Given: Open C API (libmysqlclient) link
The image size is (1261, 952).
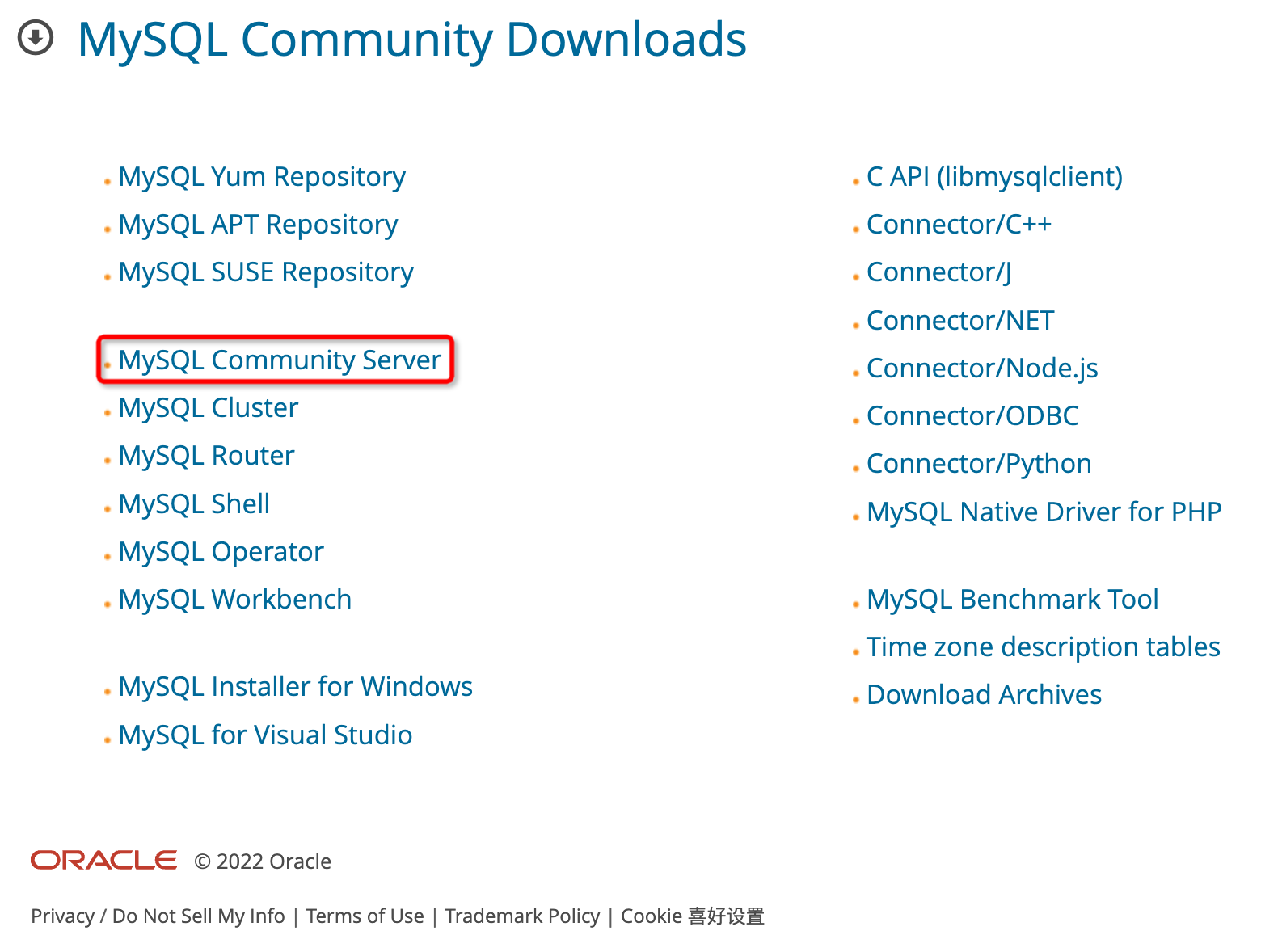Looking at the screenshot, I should pos(994,177).
